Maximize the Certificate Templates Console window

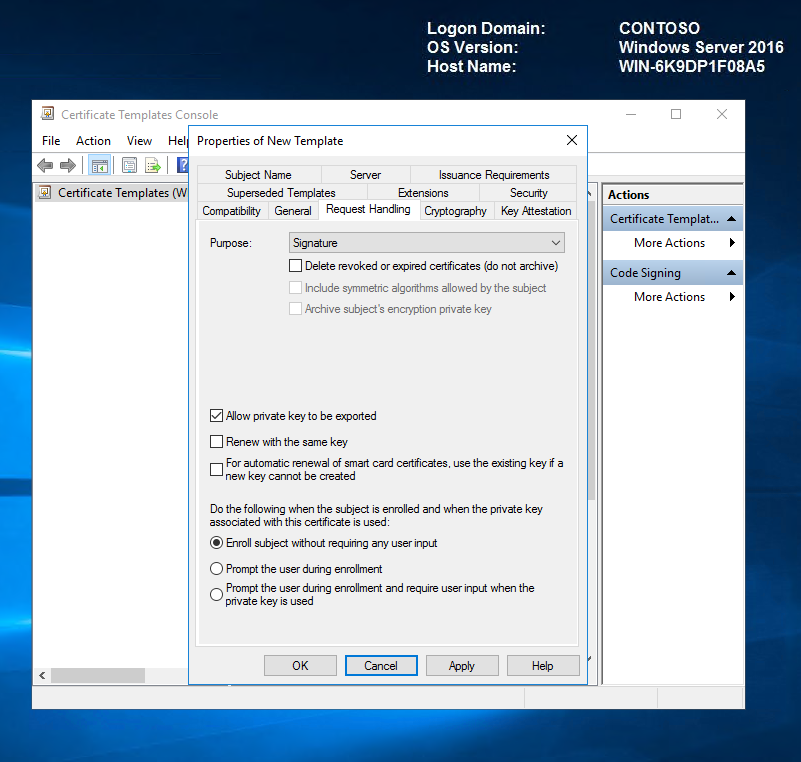(676, 114)
